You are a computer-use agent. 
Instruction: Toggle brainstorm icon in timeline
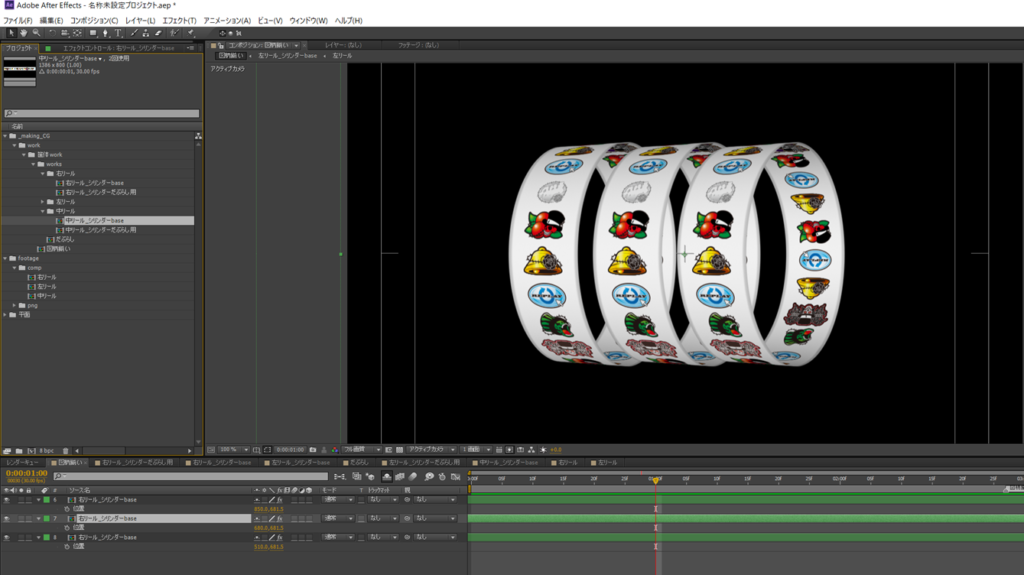point(429,477)
